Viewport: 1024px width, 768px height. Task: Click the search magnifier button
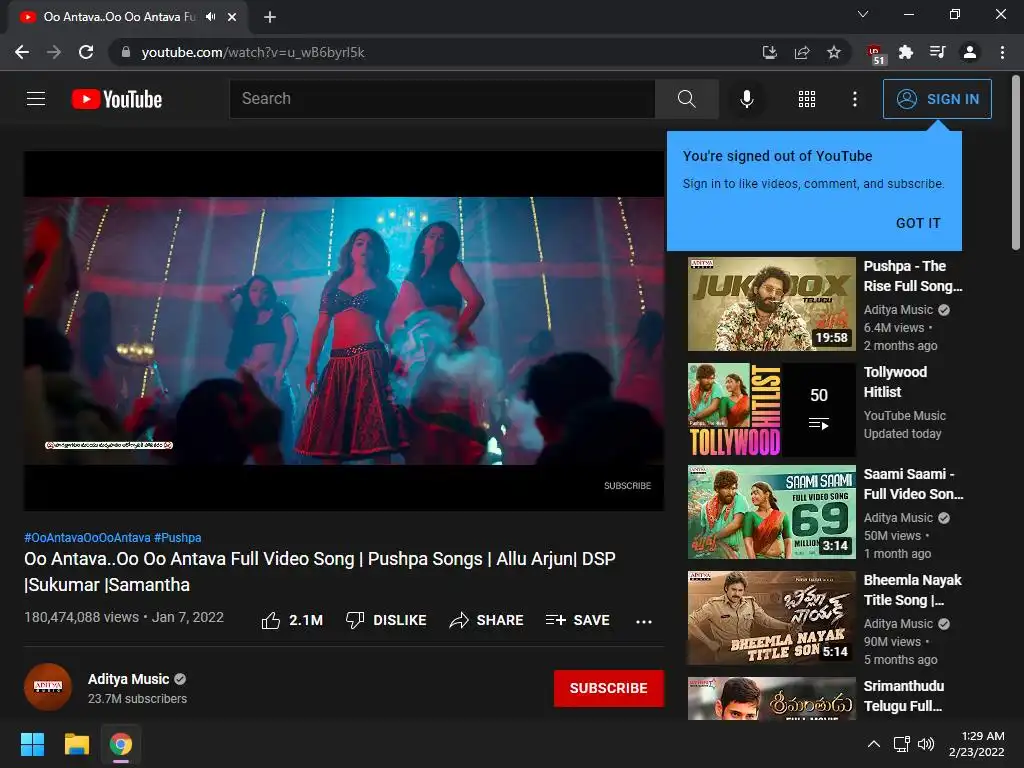(686, 99)
